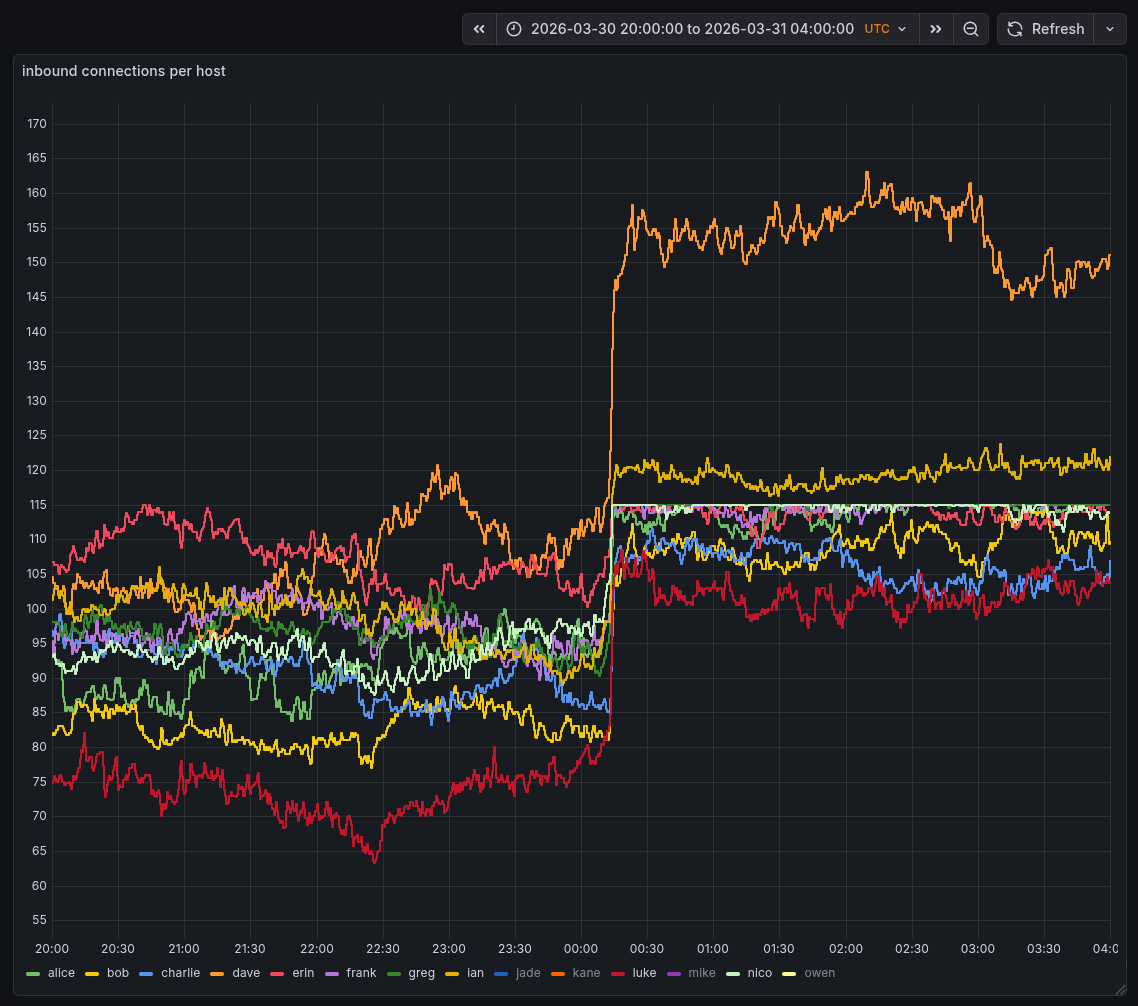Click the luke red legend marker
Viewport: 1138px width, 1006px height.
pos(618,973)
